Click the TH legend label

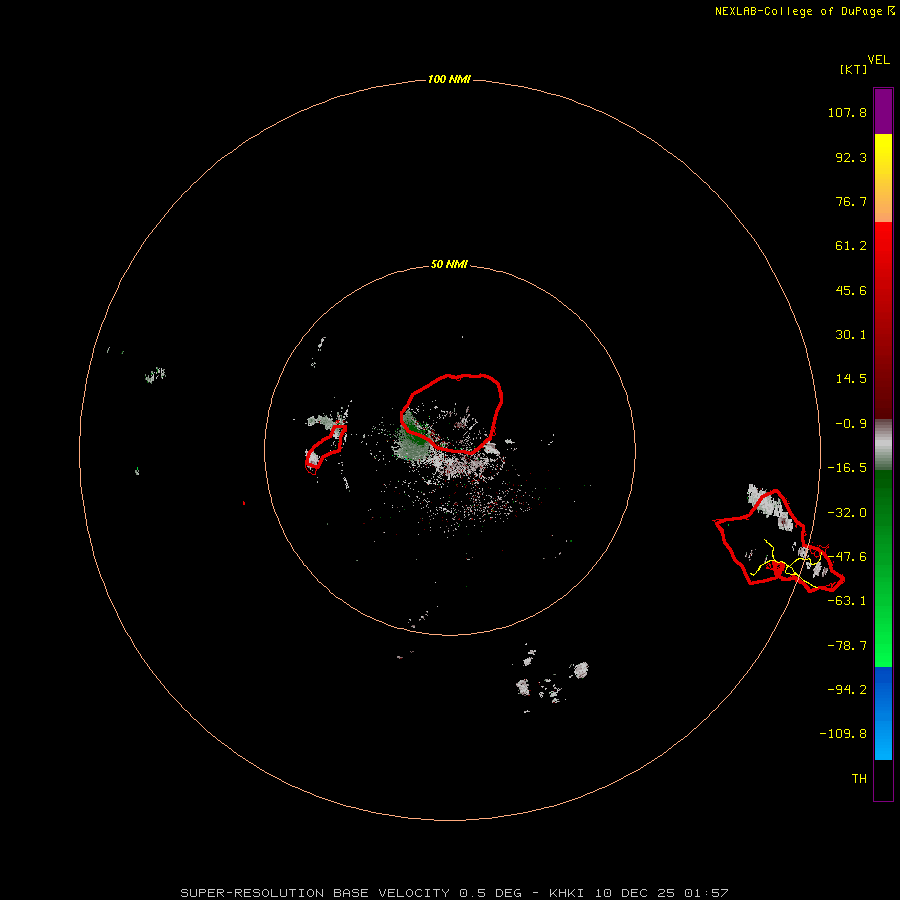pos(859,778)
